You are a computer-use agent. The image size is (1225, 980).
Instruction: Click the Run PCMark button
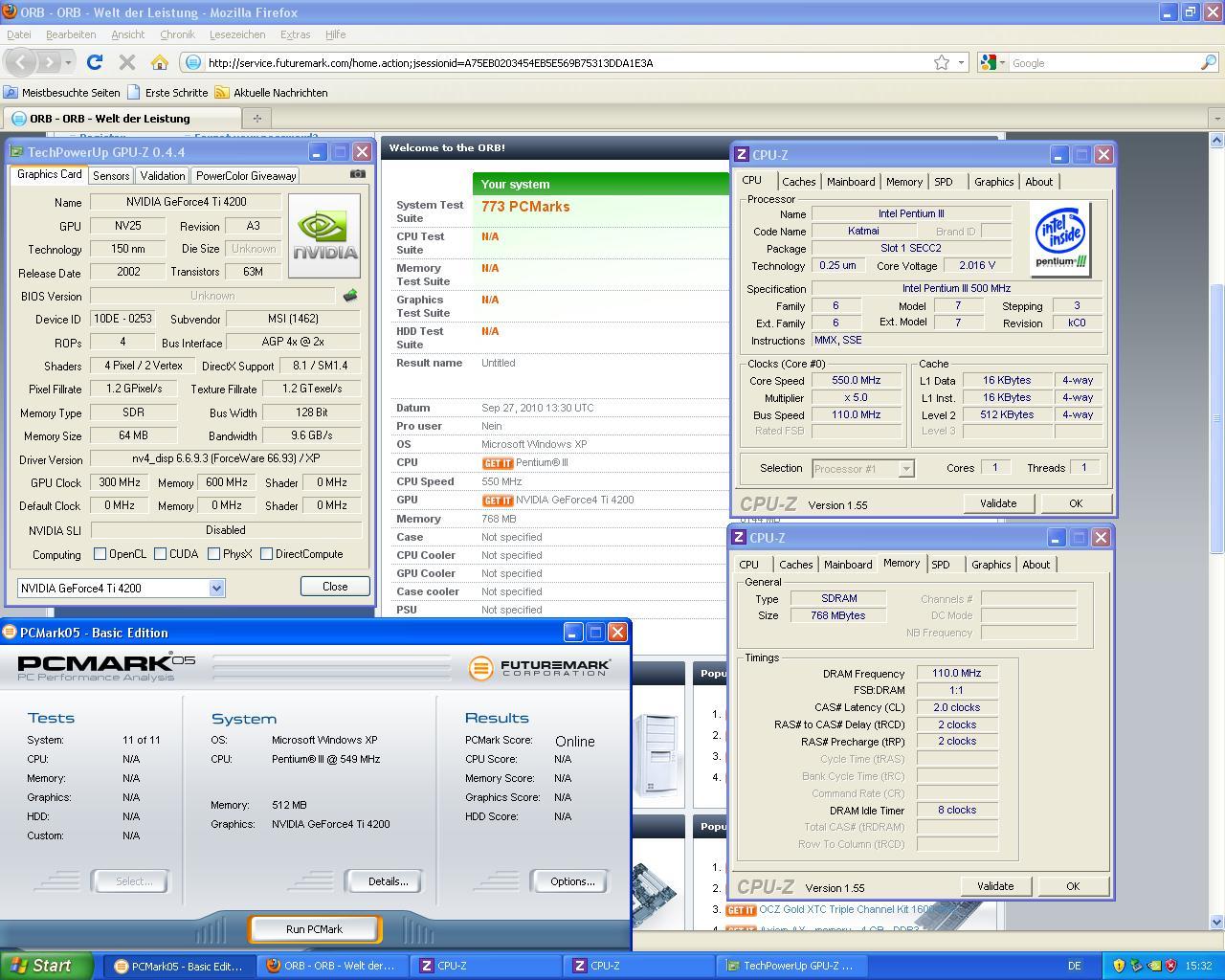point(314,928)
